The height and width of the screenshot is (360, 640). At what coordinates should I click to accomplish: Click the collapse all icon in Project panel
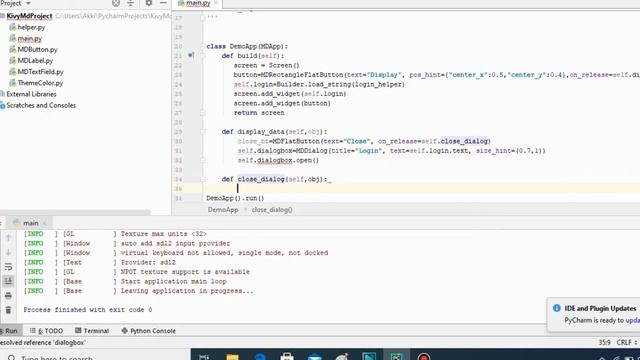[x=131, y=3]
